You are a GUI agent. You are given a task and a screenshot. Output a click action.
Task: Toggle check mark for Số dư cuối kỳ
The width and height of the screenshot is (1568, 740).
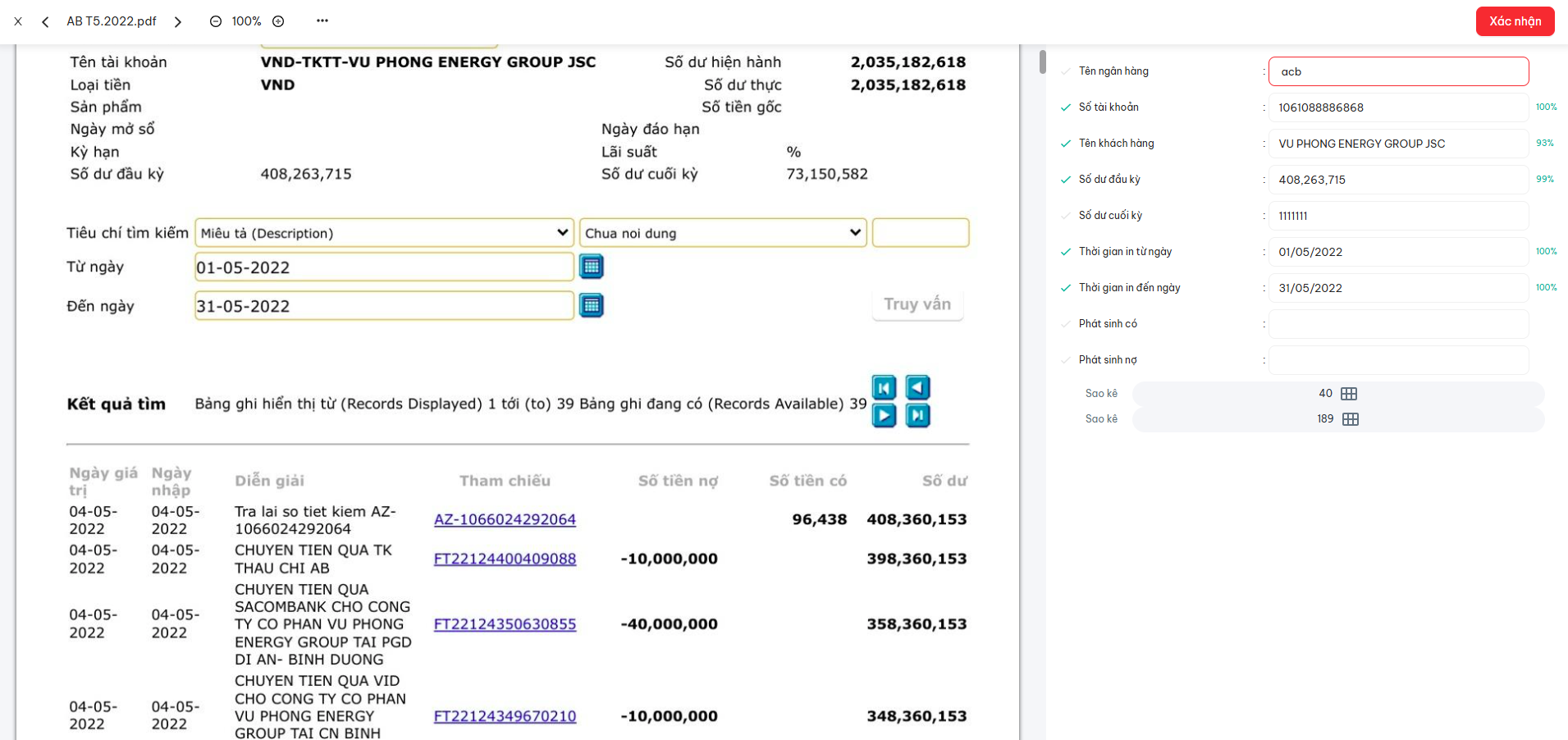1065,216
